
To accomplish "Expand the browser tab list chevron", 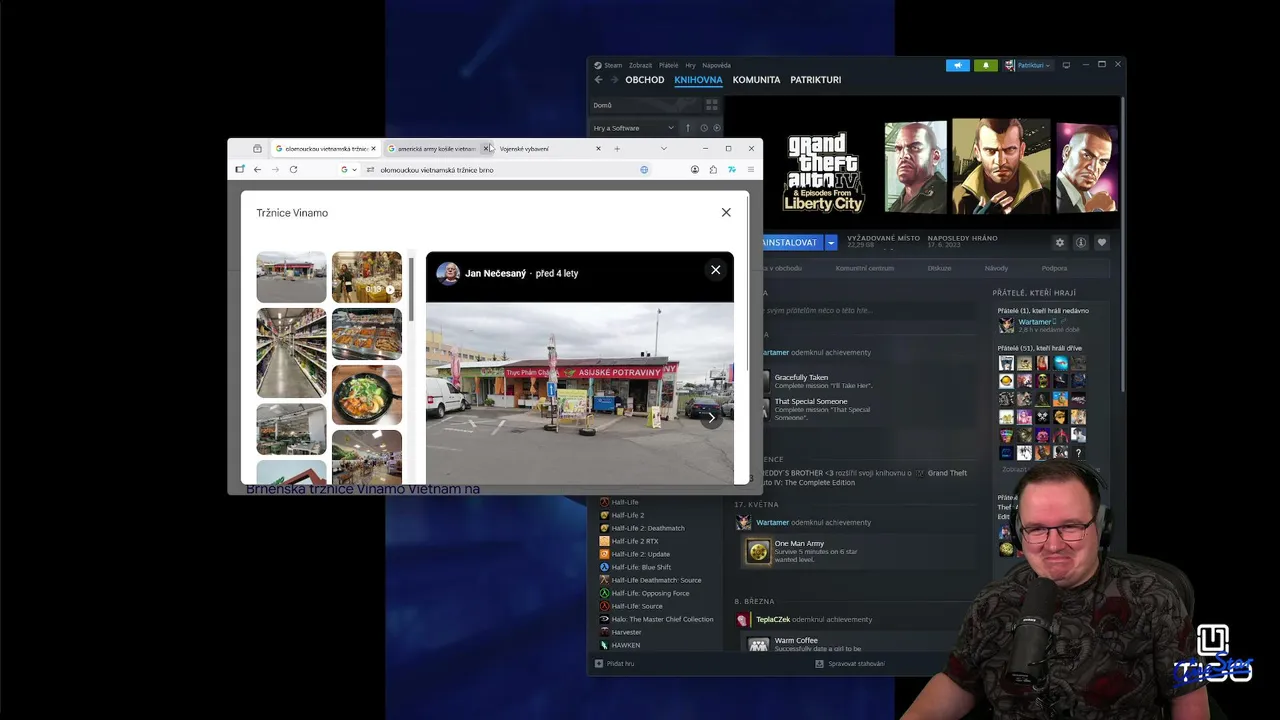I will [663, 149].
